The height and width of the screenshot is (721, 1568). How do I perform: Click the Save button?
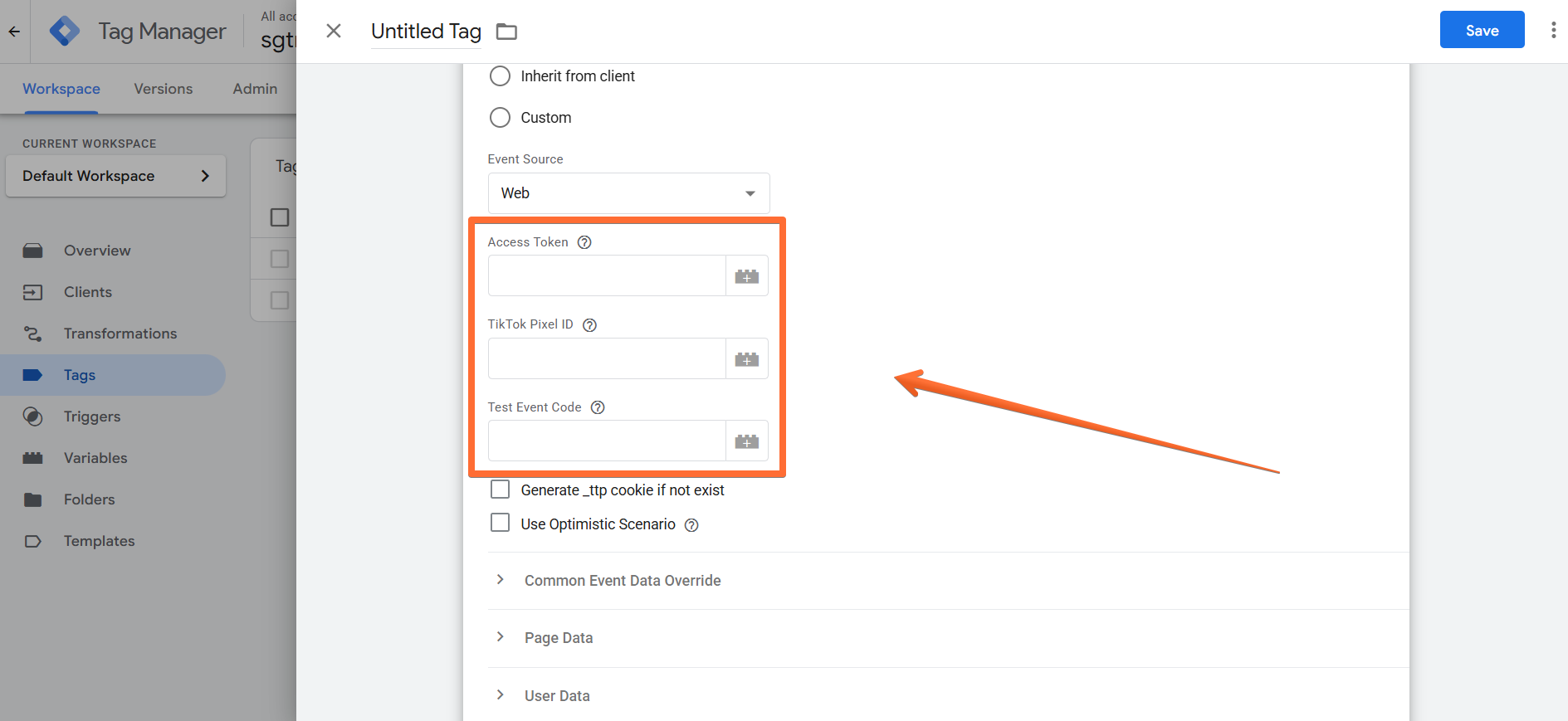point(1482,30)
